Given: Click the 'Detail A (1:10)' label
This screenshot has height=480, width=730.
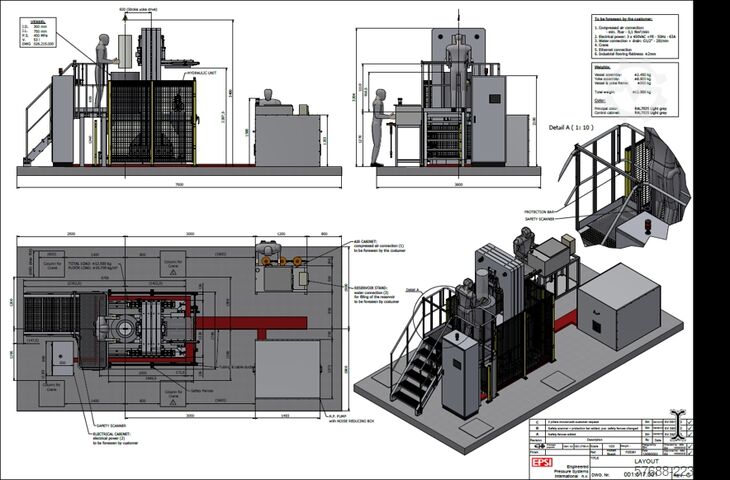Looking at the screenshot, I should (570, 127).
